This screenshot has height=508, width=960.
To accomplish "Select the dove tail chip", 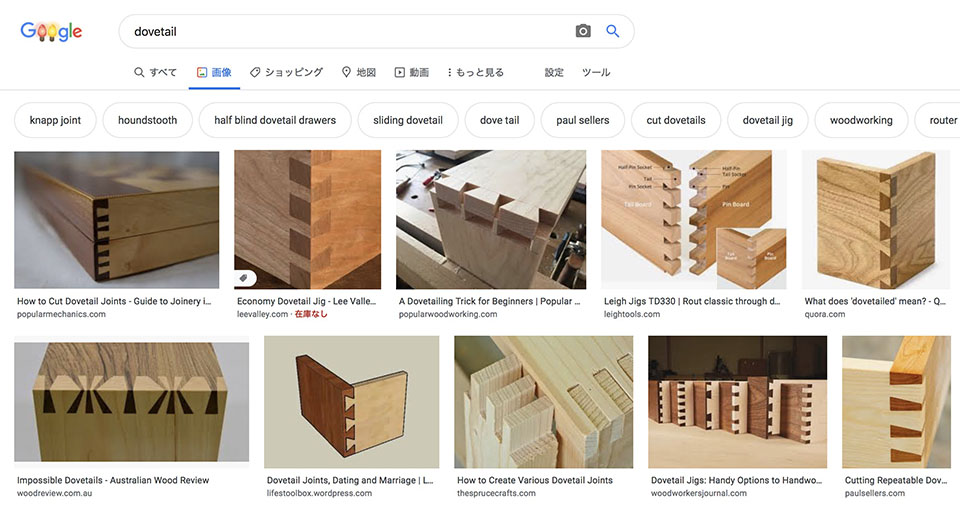I will [x=500, y=120].
